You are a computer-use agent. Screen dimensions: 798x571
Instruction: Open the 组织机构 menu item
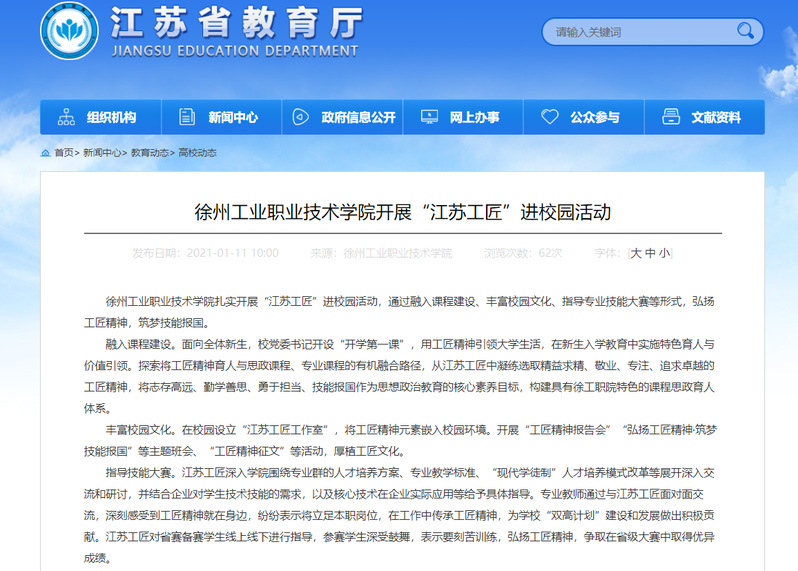pos(111,117)
